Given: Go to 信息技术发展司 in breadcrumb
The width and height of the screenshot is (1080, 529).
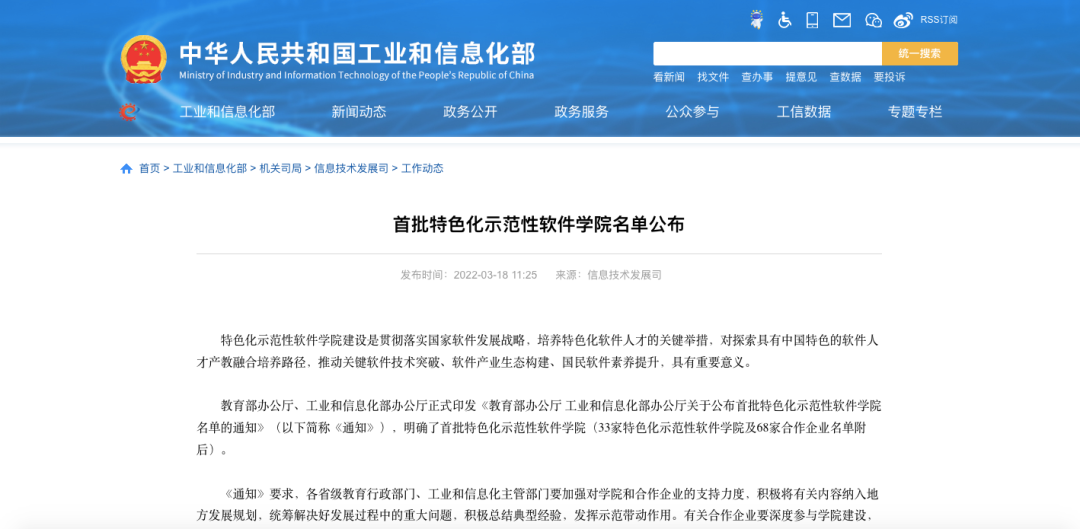Looking at the screenshot, I should pyautogui.click(x=351, y=169).
